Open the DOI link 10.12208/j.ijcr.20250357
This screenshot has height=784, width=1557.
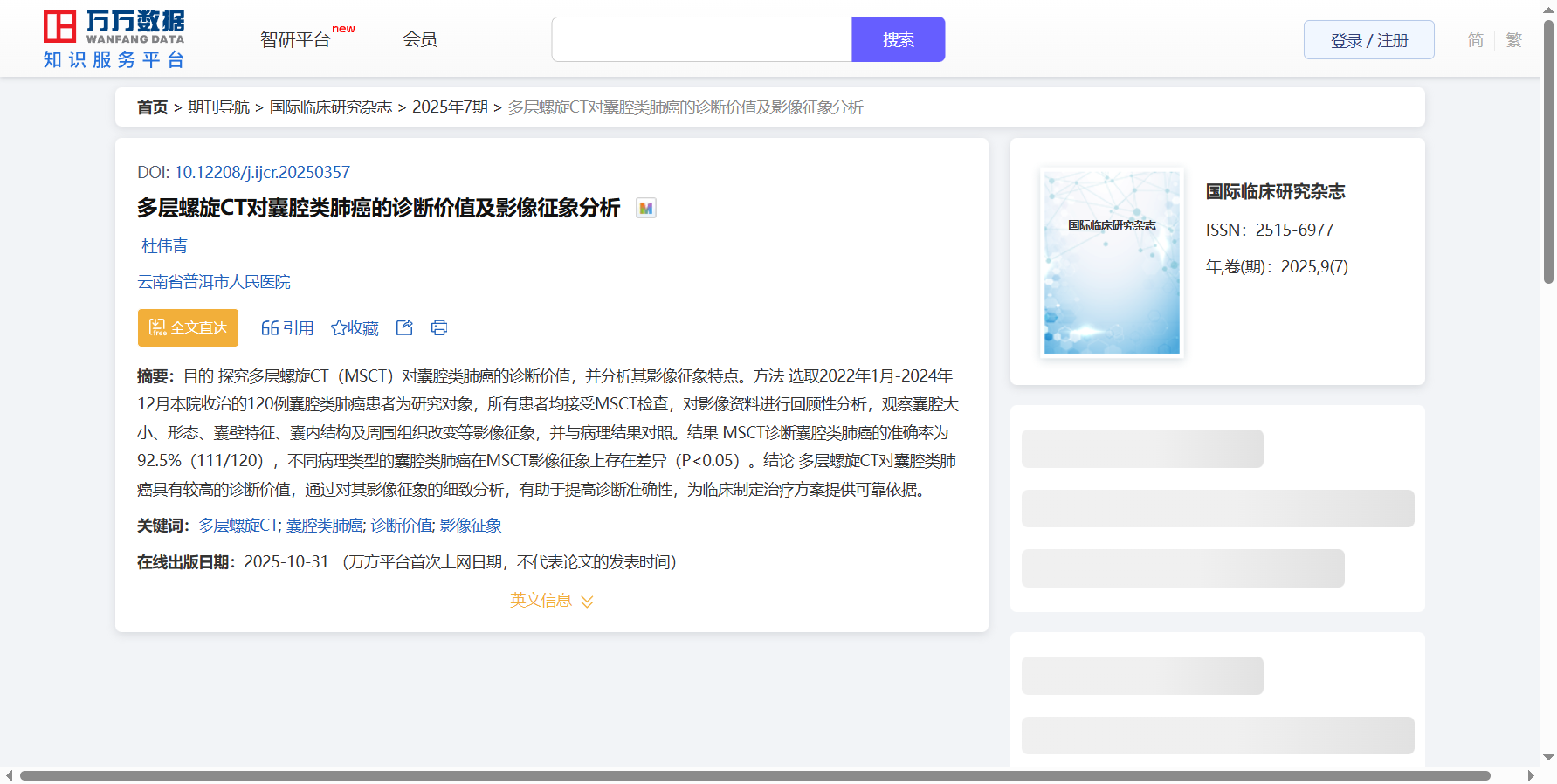coord(262,172)
